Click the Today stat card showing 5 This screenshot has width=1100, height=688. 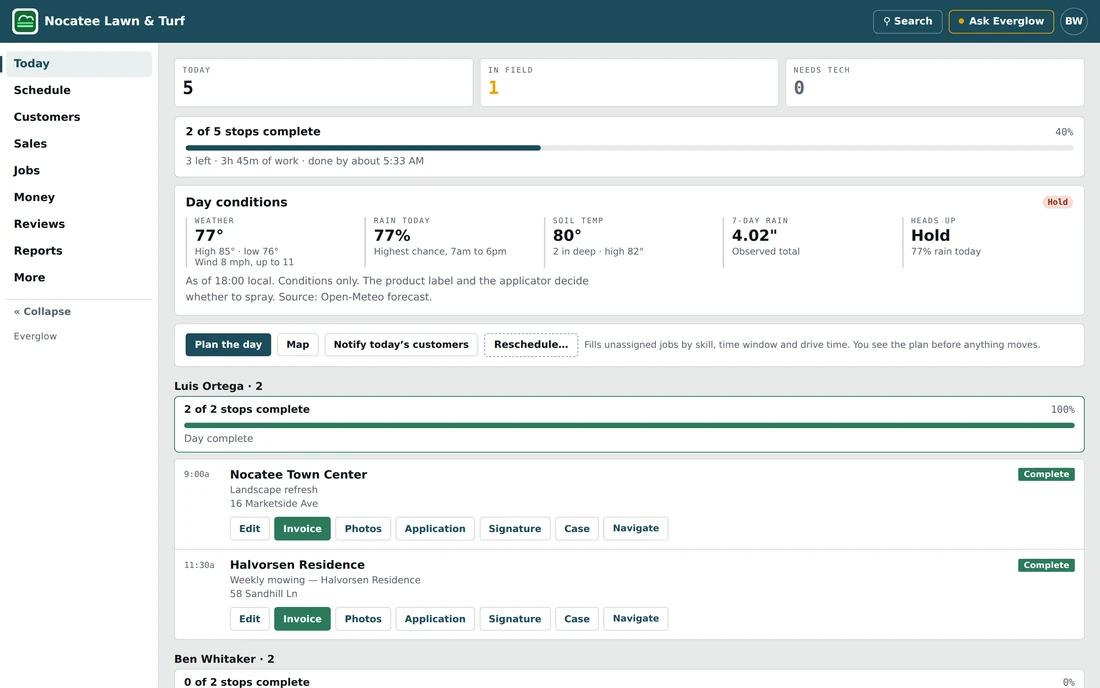pyautogui.click(x=323, y=83)
